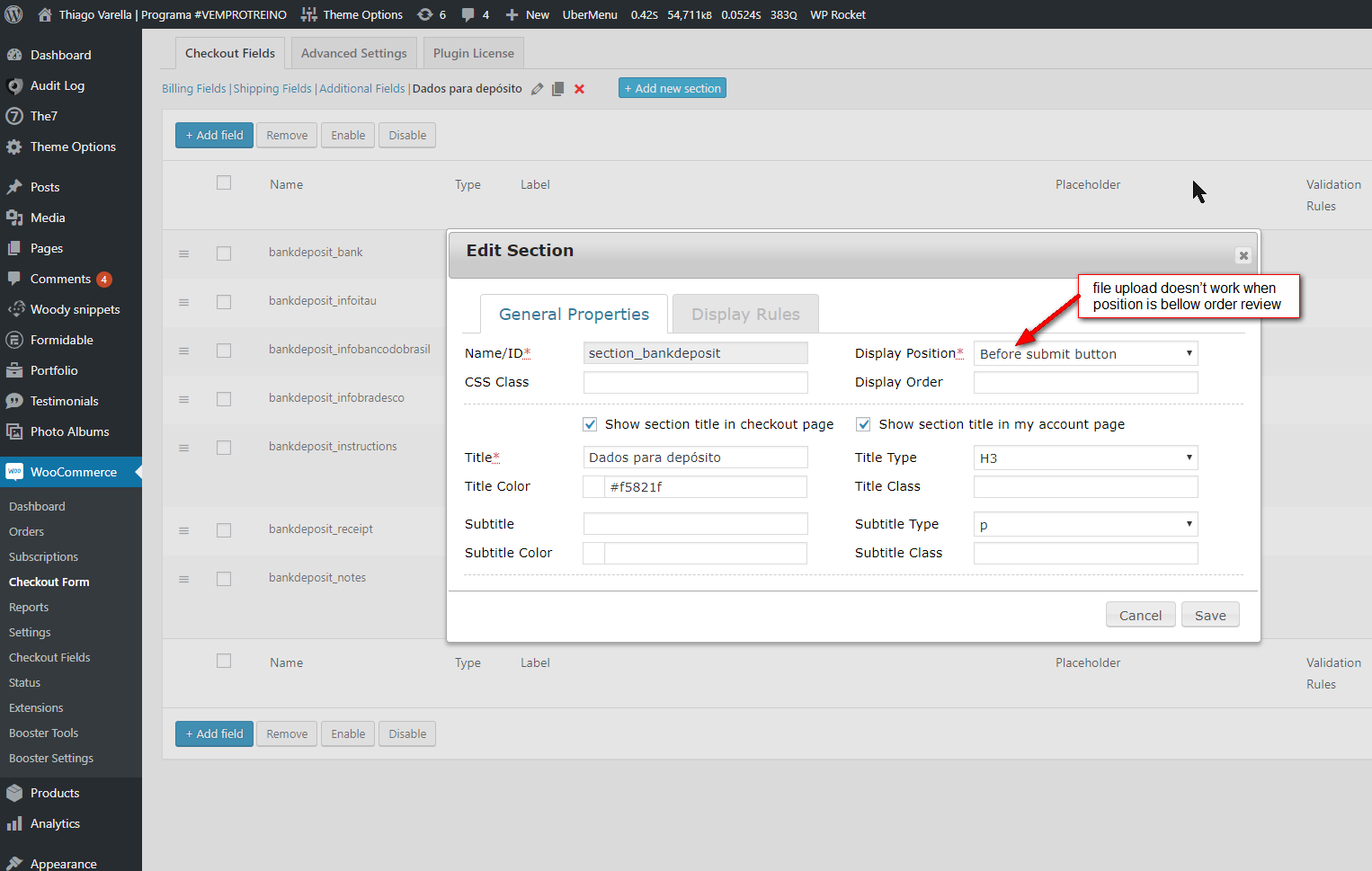Open the Display Position dropdown
1372x871 pixels.
[1085, 353]
